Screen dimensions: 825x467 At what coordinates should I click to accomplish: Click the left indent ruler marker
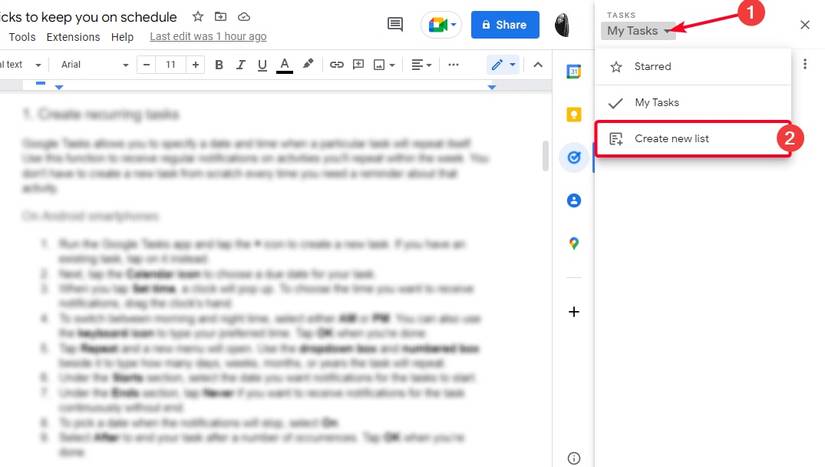click(x=59, y=87)
